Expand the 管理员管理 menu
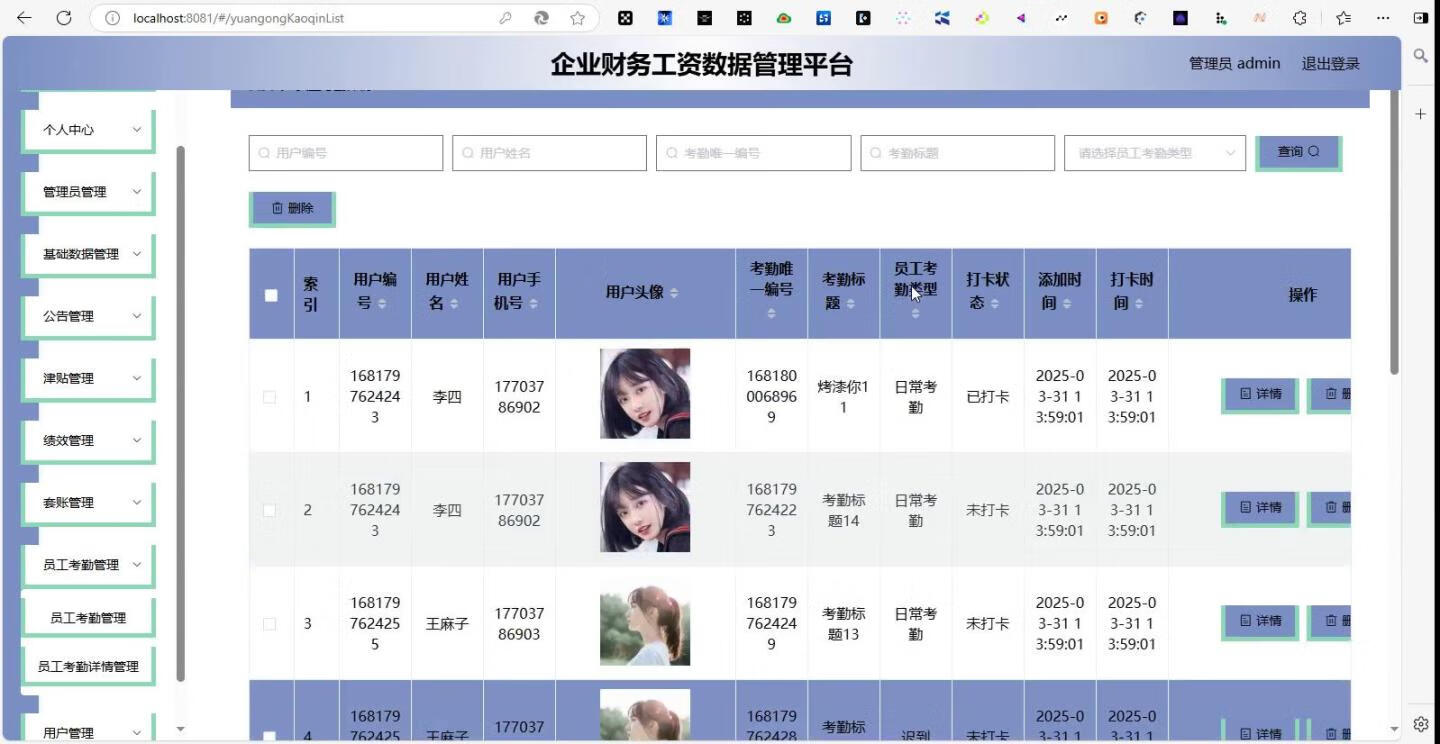Viewport: 1440px width, 744px height. coord(88,192)
